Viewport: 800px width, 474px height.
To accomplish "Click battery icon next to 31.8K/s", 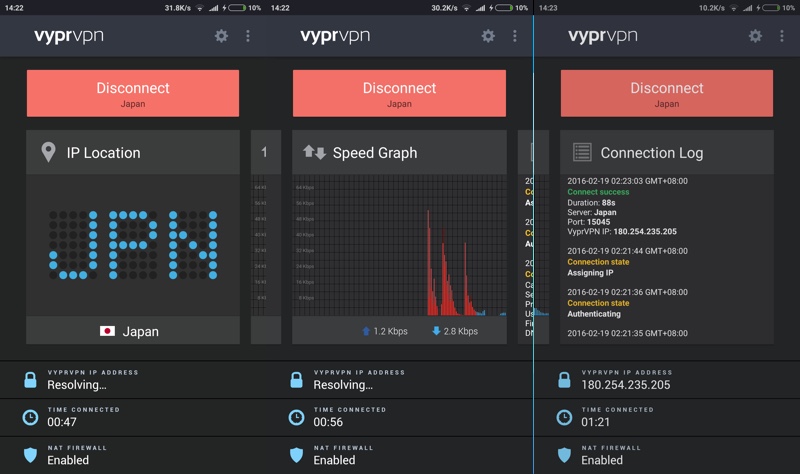I will 237,8.
